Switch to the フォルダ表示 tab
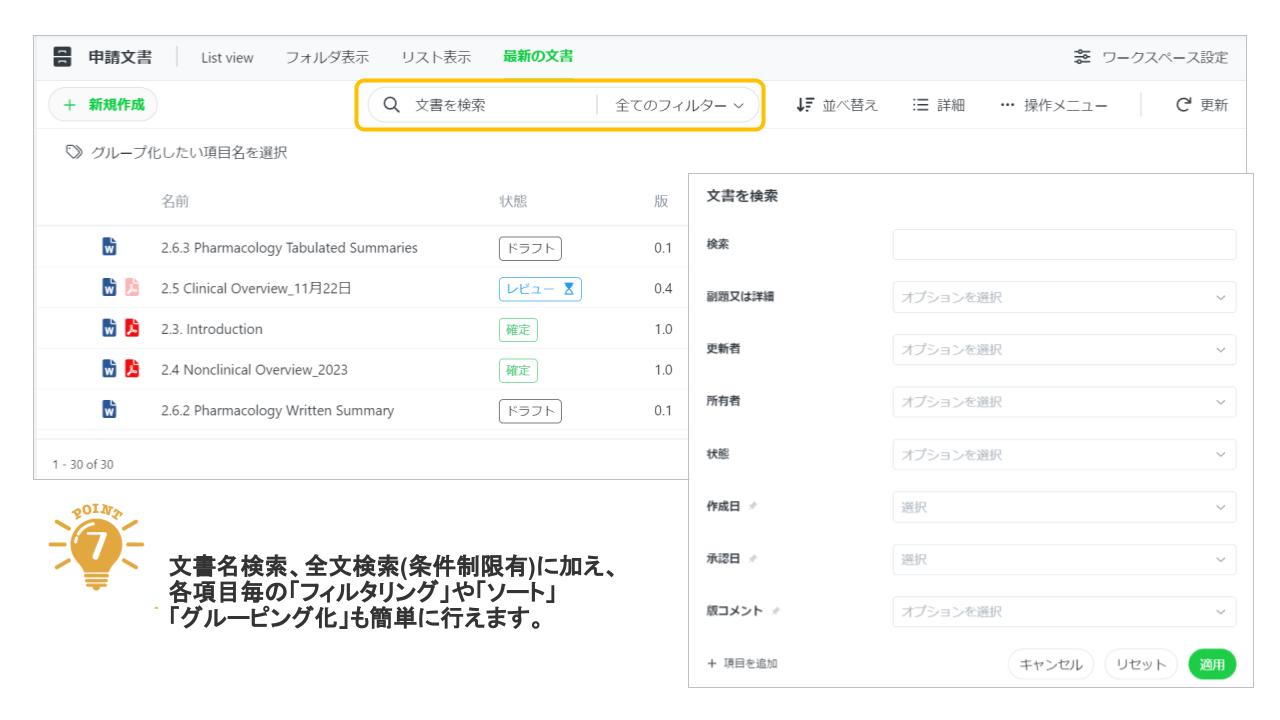This screenshot has height=720, width=1280. [327, 57]
